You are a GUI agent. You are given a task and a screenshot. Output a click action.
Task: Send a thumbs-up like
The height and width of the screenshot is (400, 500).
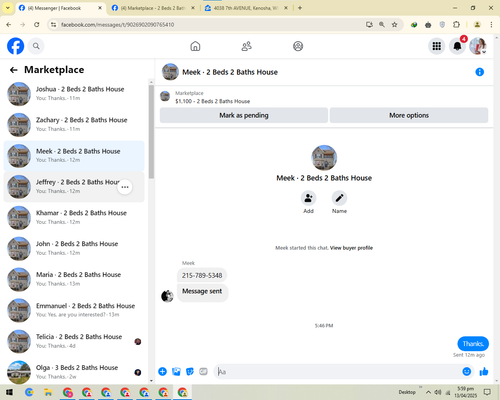coord(484,371)
